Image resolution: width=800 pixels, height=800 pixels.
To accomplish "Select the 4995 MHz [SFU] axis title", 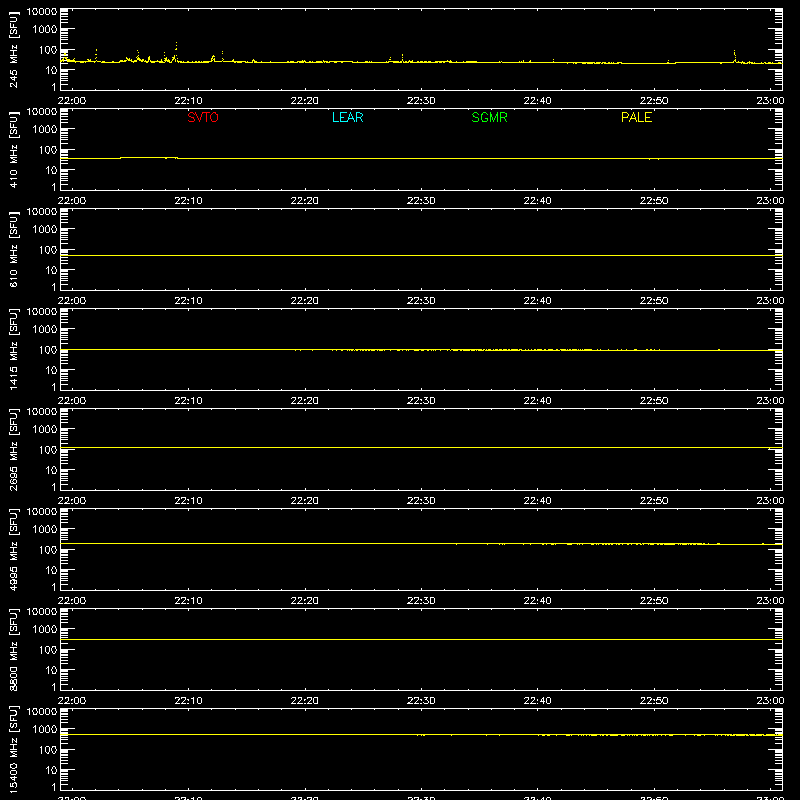I will 13,550.
